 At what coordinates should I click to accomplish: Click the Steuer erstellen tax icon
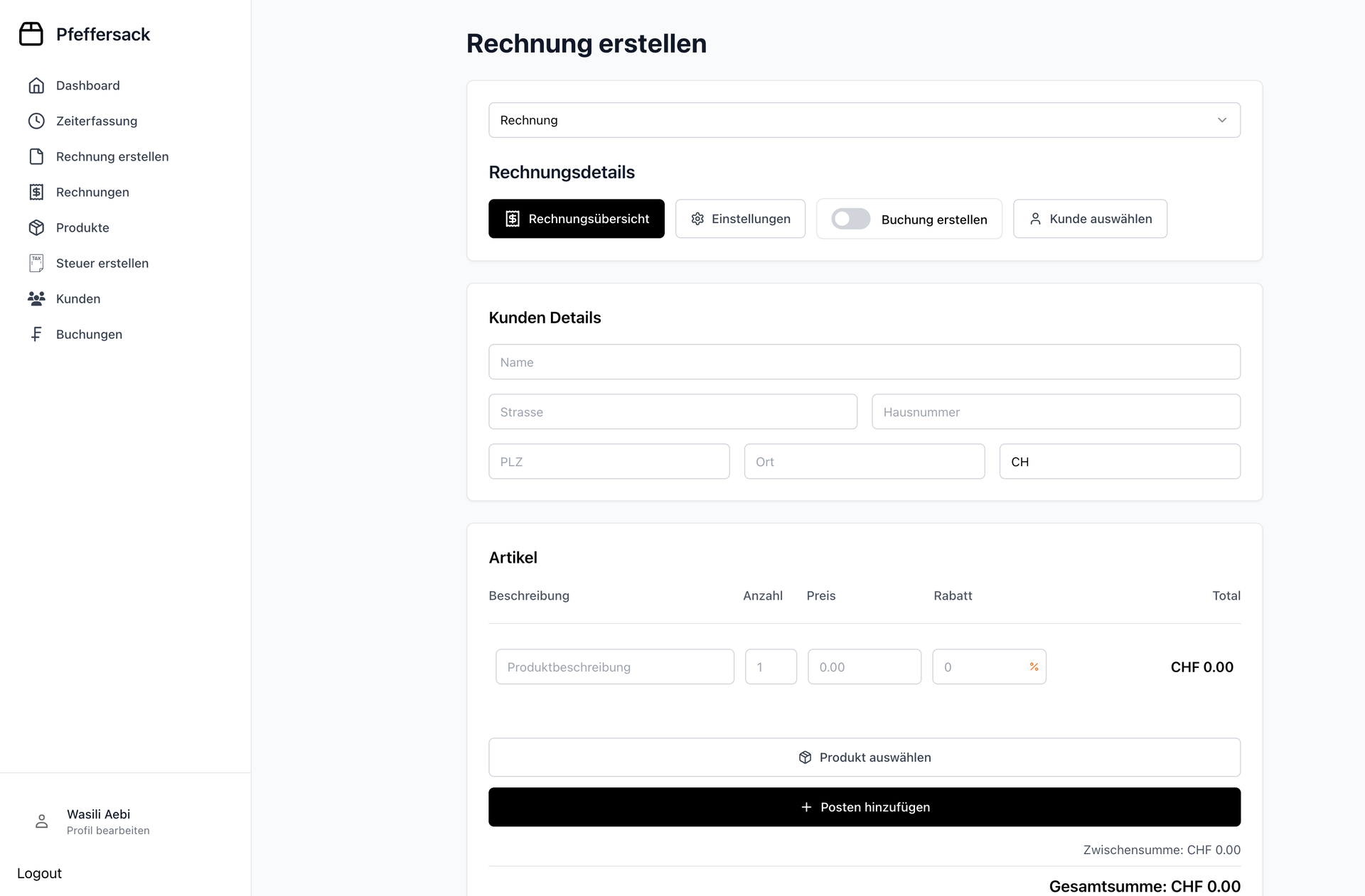click(36, 263)
